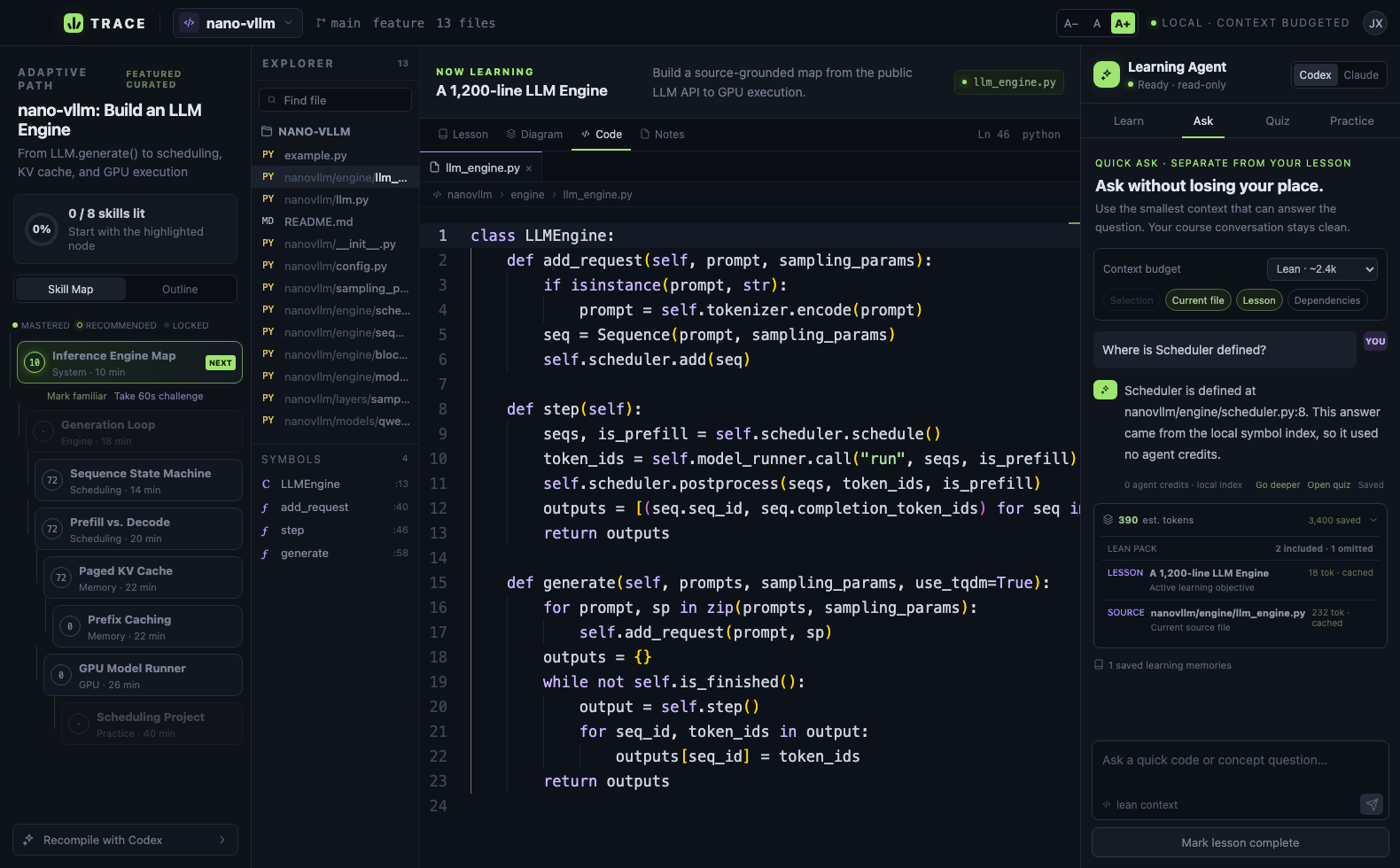
Task: Select Claude as the agent
Action: [1361, 75]
